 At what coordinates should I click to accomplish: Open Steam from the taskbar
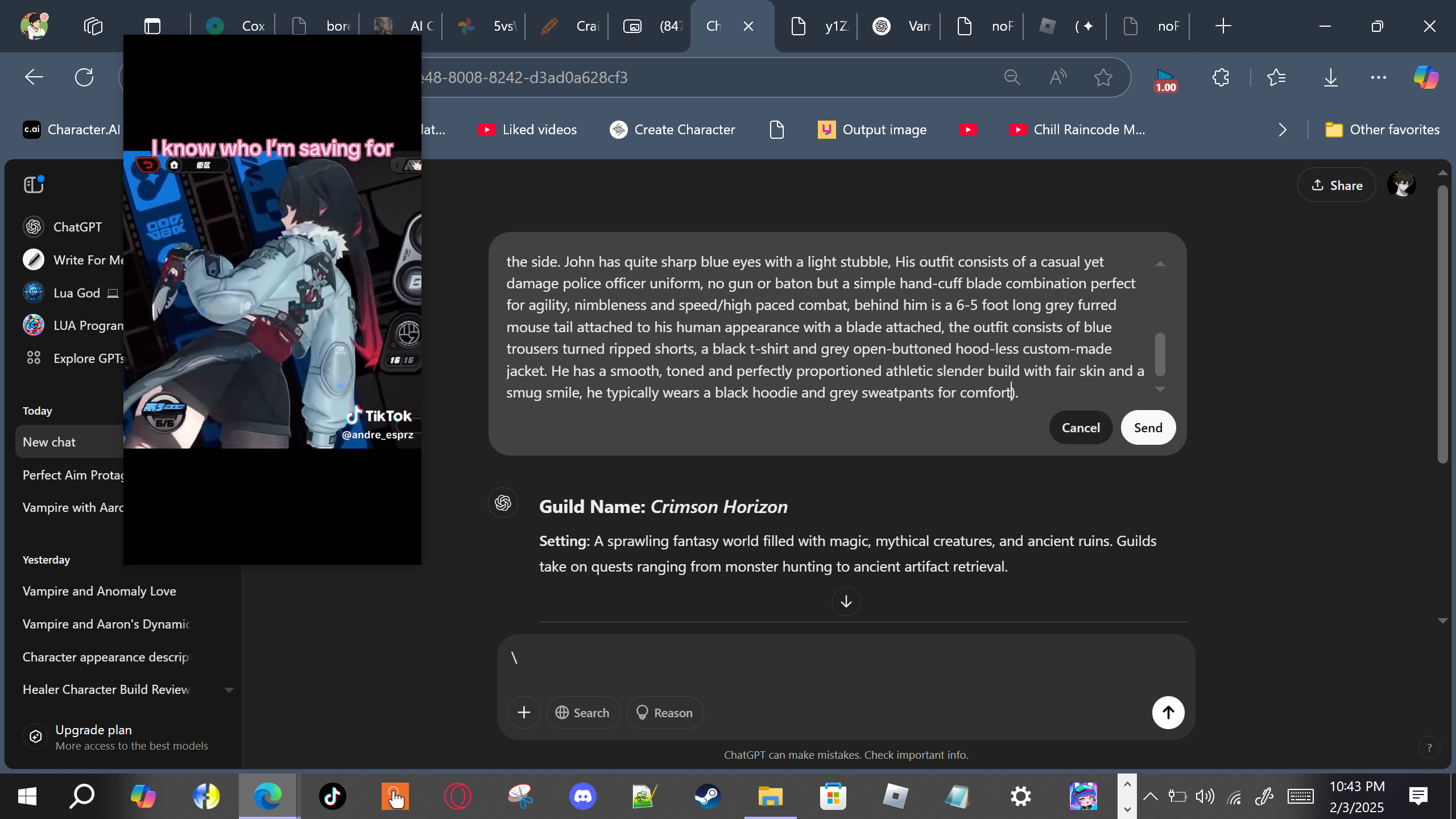[x=708, y=796]
